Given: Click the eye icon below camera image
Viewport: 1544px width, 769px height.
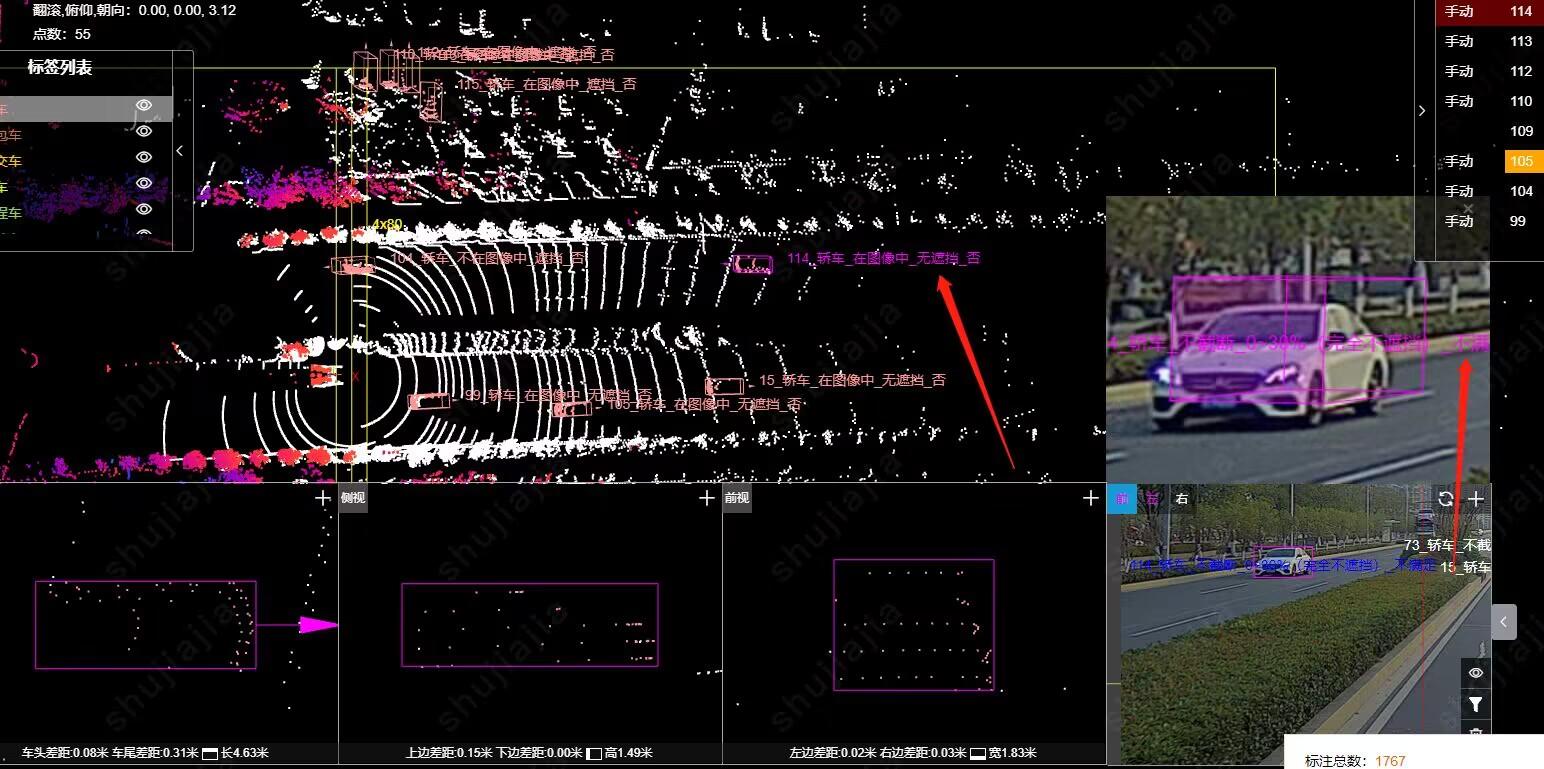Looking at the screenshot, I should [1475, 673].
